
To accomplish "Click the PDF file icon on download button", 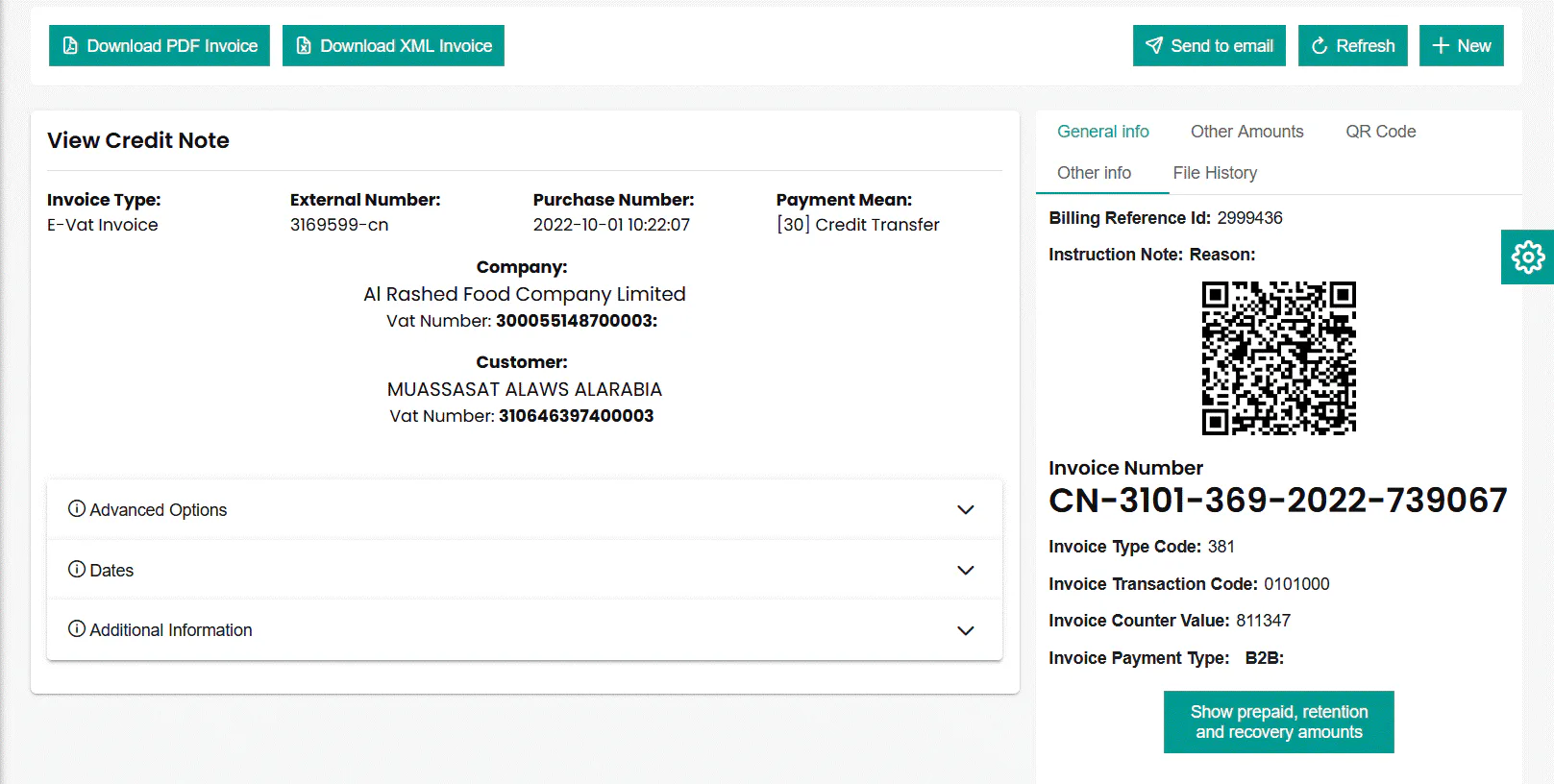I will (70, 46).
